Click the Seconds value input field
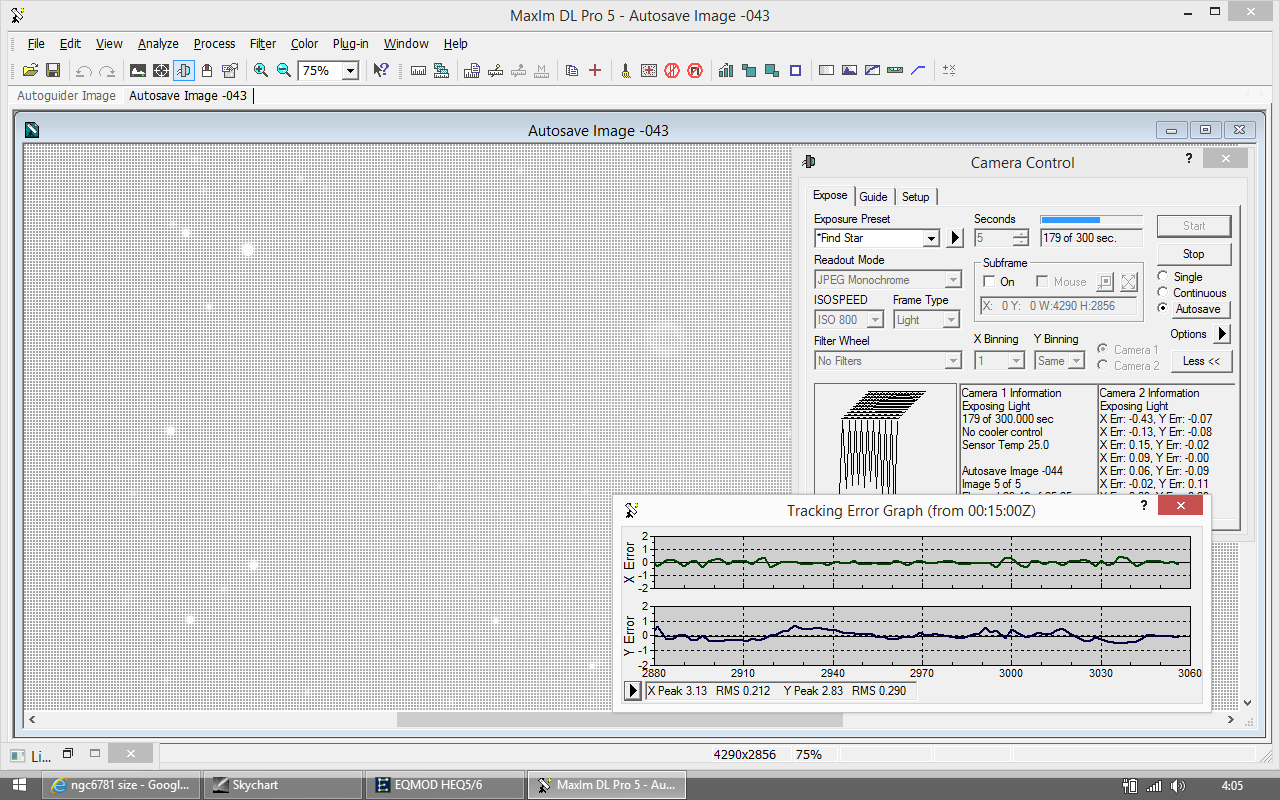 (993, 238)
